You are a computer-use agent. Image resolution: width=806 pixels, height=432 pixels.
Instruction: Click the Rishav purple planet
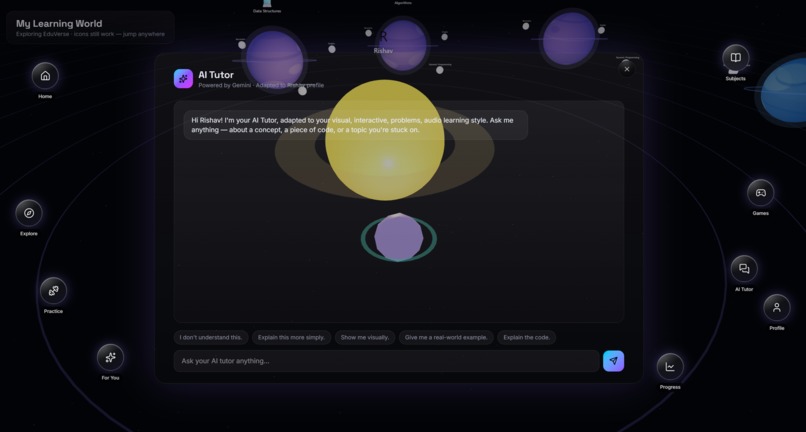[402, 45]
